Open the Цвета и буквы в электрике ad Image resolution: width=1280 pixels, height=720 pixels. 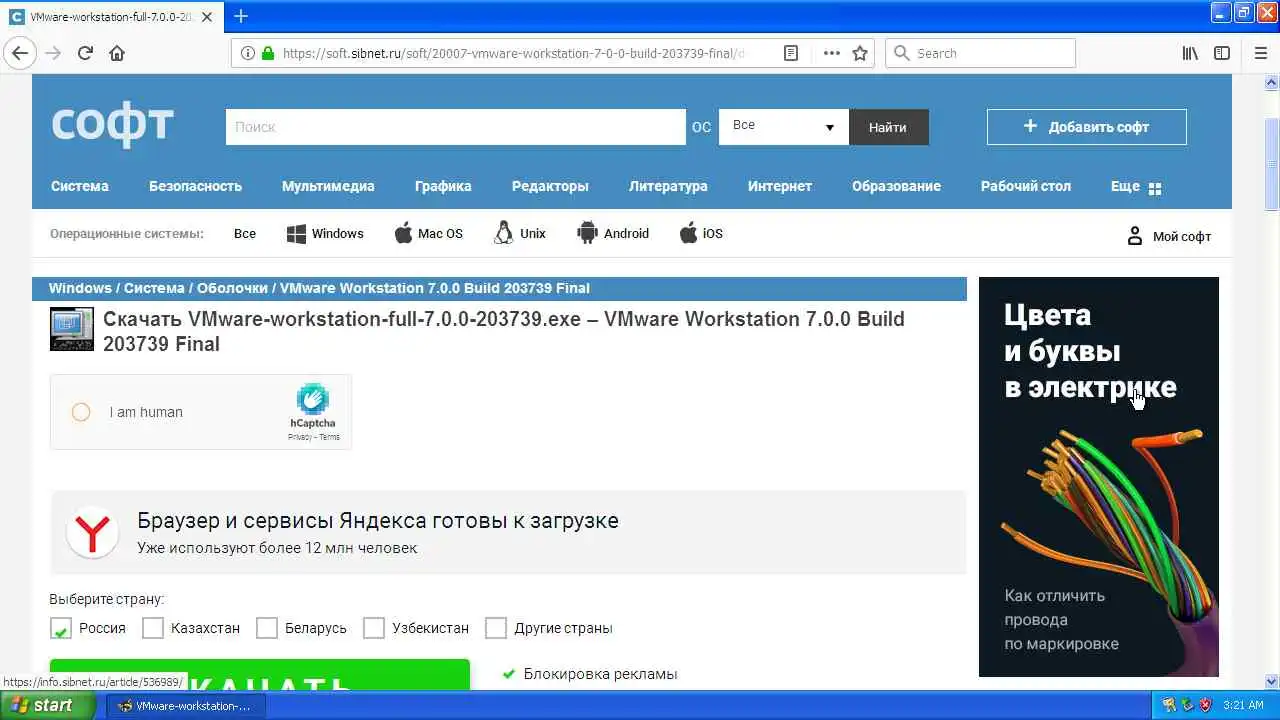[1099, 477]
